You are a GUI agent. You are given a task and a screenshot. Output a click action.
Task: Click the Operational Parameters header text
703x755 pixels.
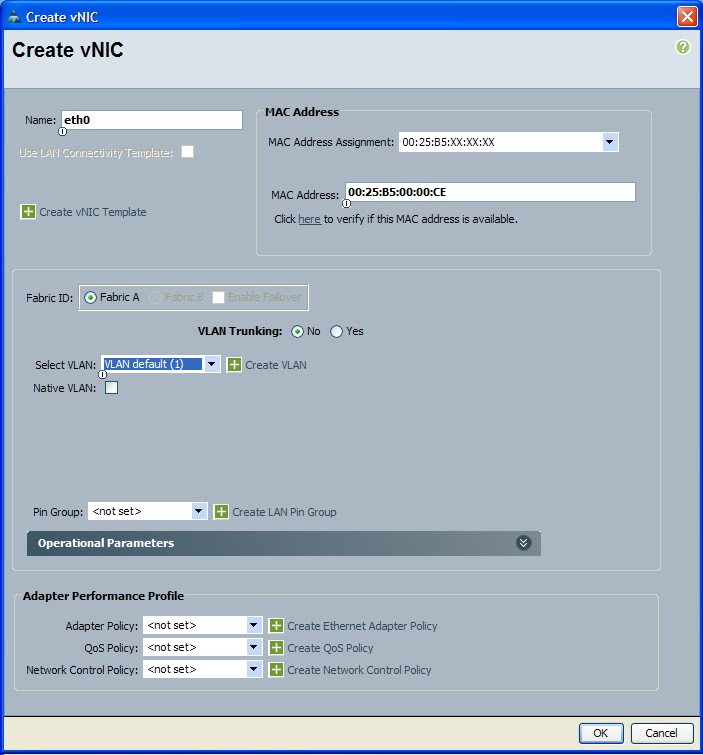click(106, 543)
